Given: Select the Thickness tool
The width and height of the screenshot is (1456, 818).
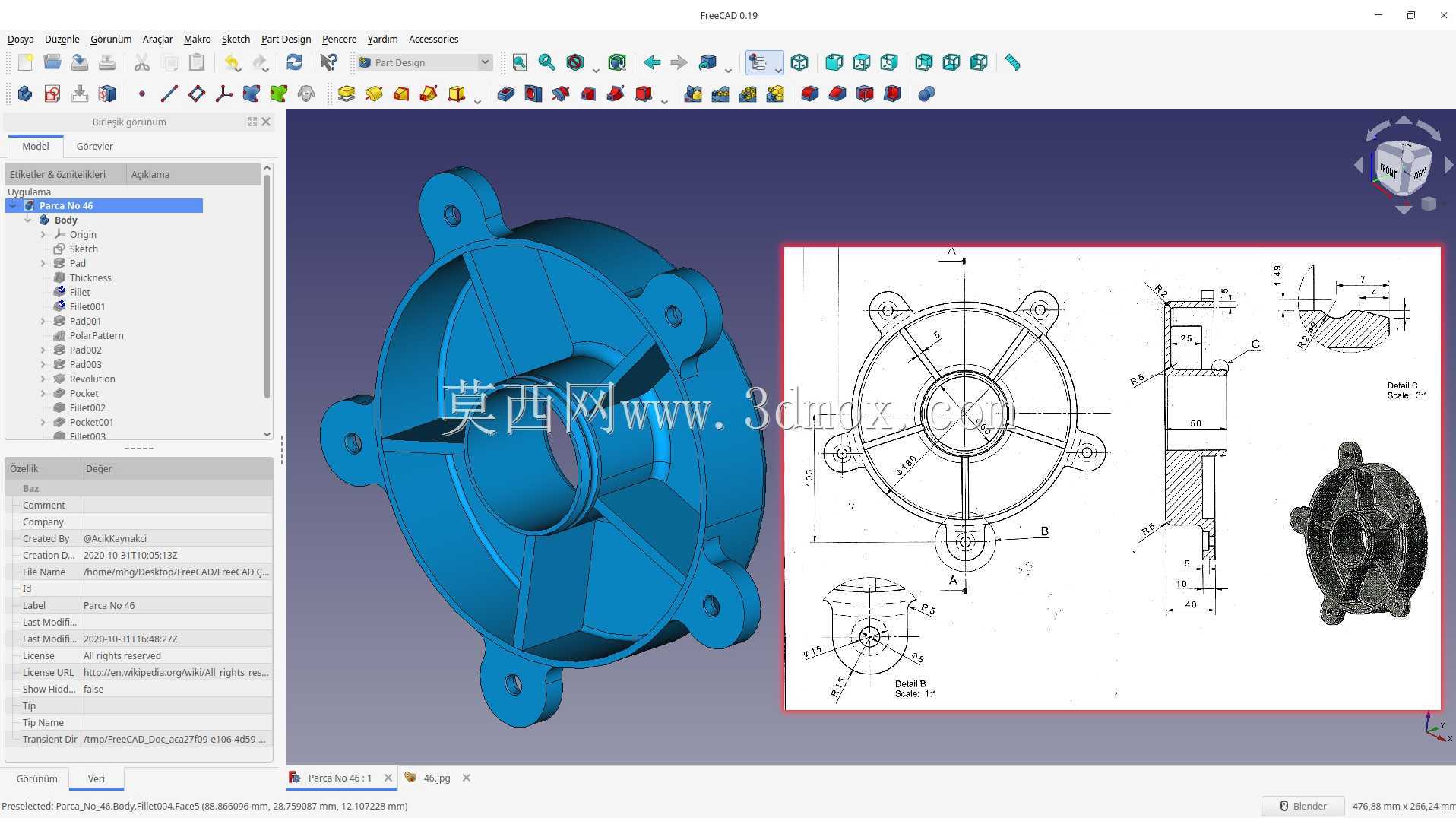Looking at the screenshot, I should click(892, 94).
